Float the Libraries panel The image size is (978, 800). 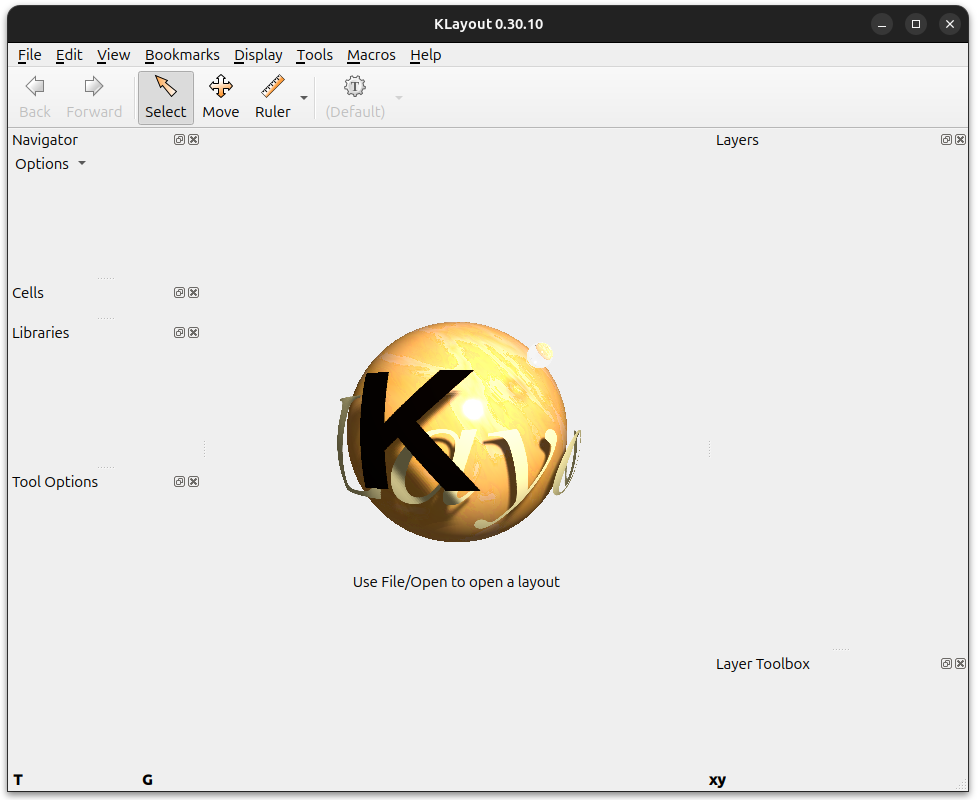coord(179,332)
